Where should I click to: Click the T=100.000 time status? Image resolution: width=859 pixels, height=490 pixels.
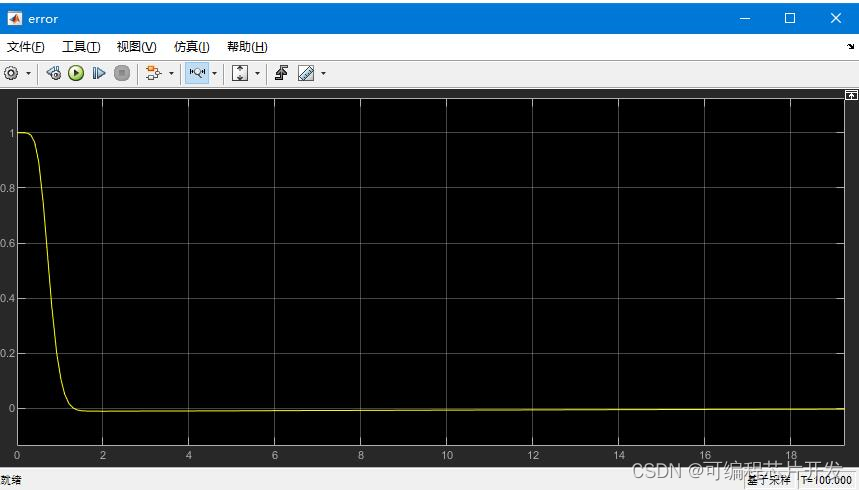click(x=827, y=480)
